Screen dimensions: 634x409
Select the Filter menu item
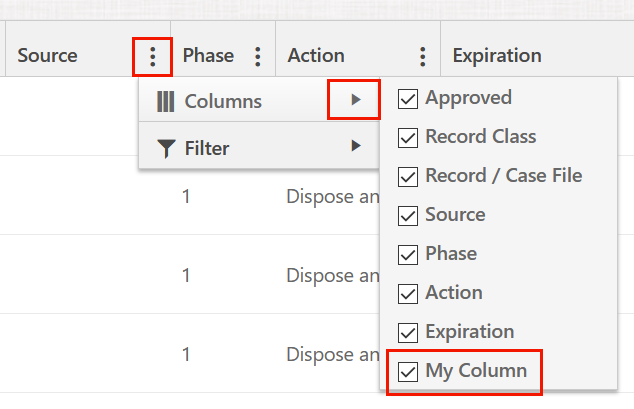pos(207,149)
